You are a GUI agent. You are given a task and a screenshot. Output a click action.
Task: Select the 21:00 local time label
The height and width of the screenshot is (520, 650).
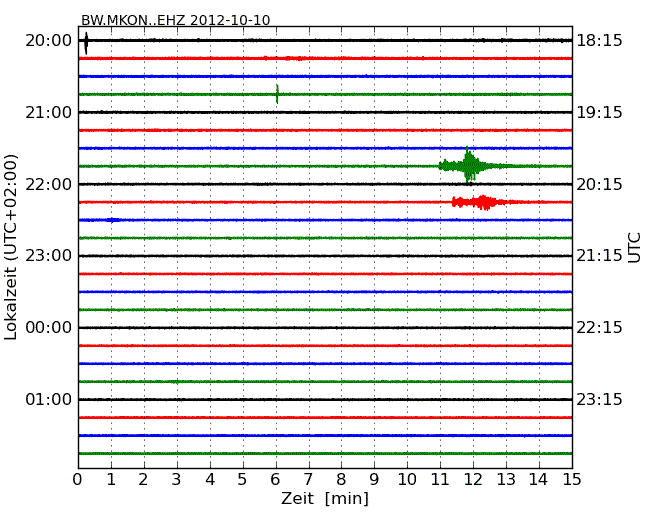[x=49, y=112]
